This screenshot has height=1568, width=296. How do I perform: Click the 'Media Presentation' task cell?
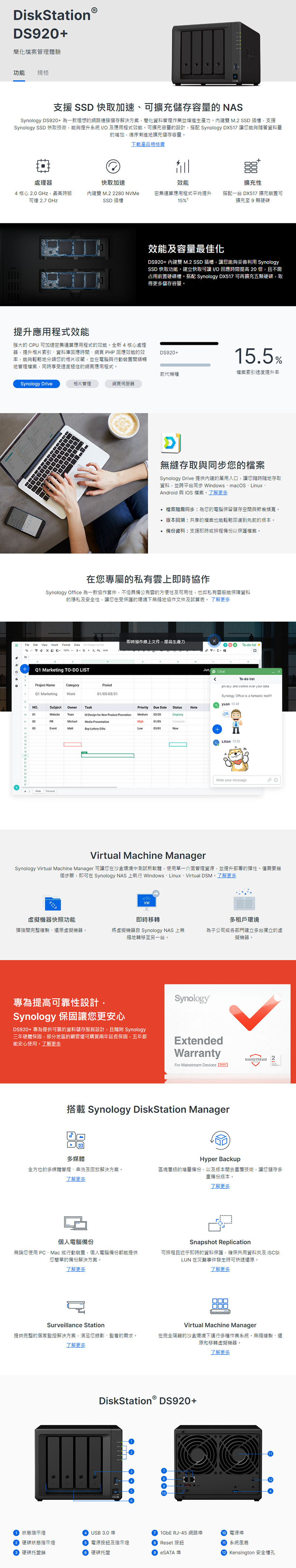(x=97, y=721)
